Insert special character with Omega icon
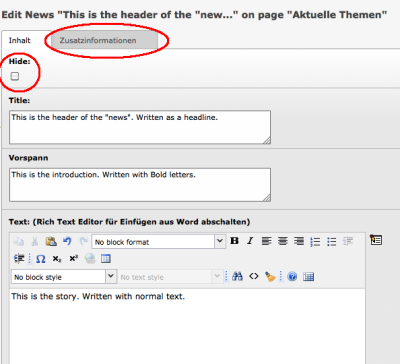The image size is (400, 364). 40,259
